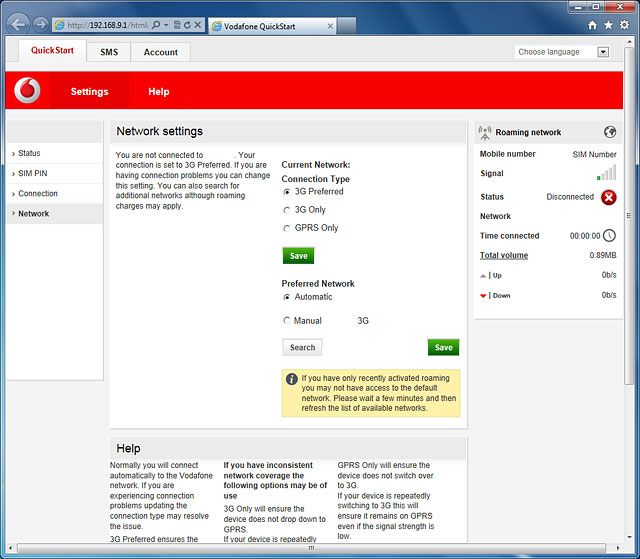Open the Network sidebar item
This screenshot has width=640, height=559.
pos(55,213)
